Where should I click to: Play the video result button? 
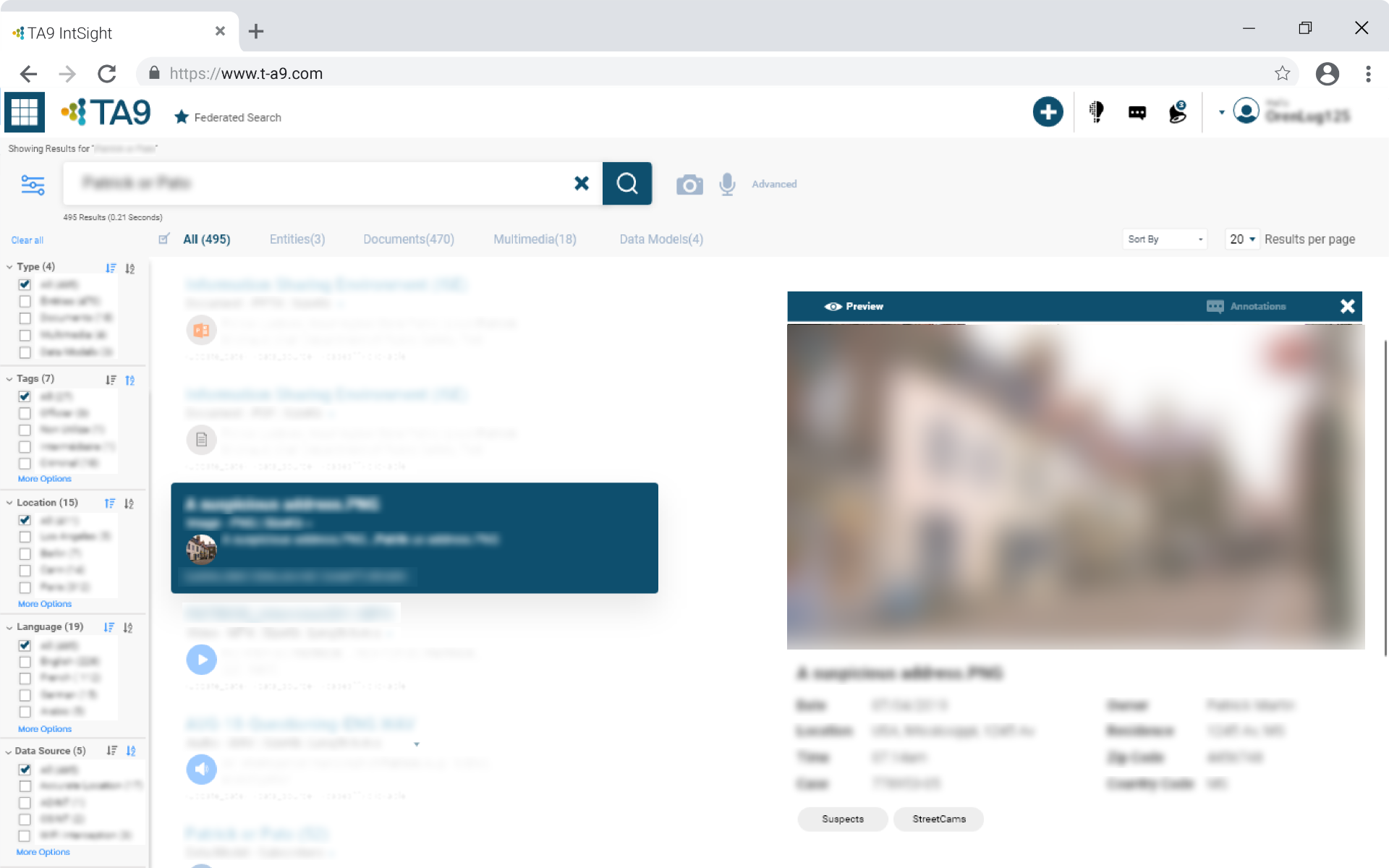point(201,660)
